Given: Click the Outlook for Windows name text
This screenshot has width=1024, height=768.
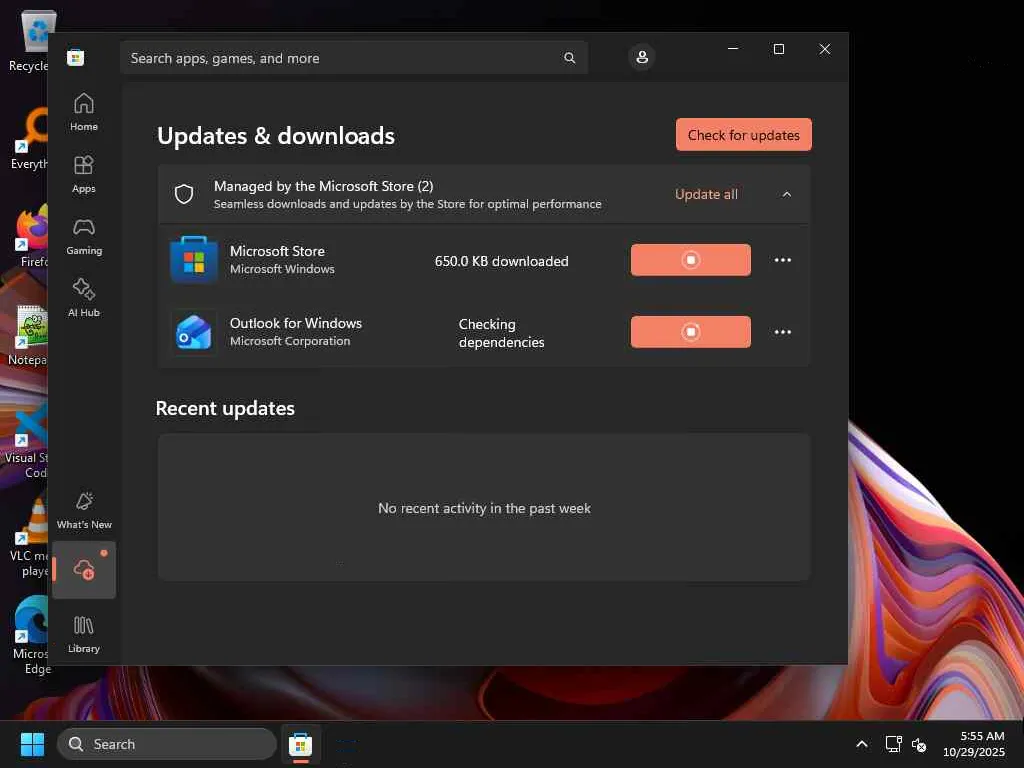Looking at the screenshot, I should (x=296, y=323).
